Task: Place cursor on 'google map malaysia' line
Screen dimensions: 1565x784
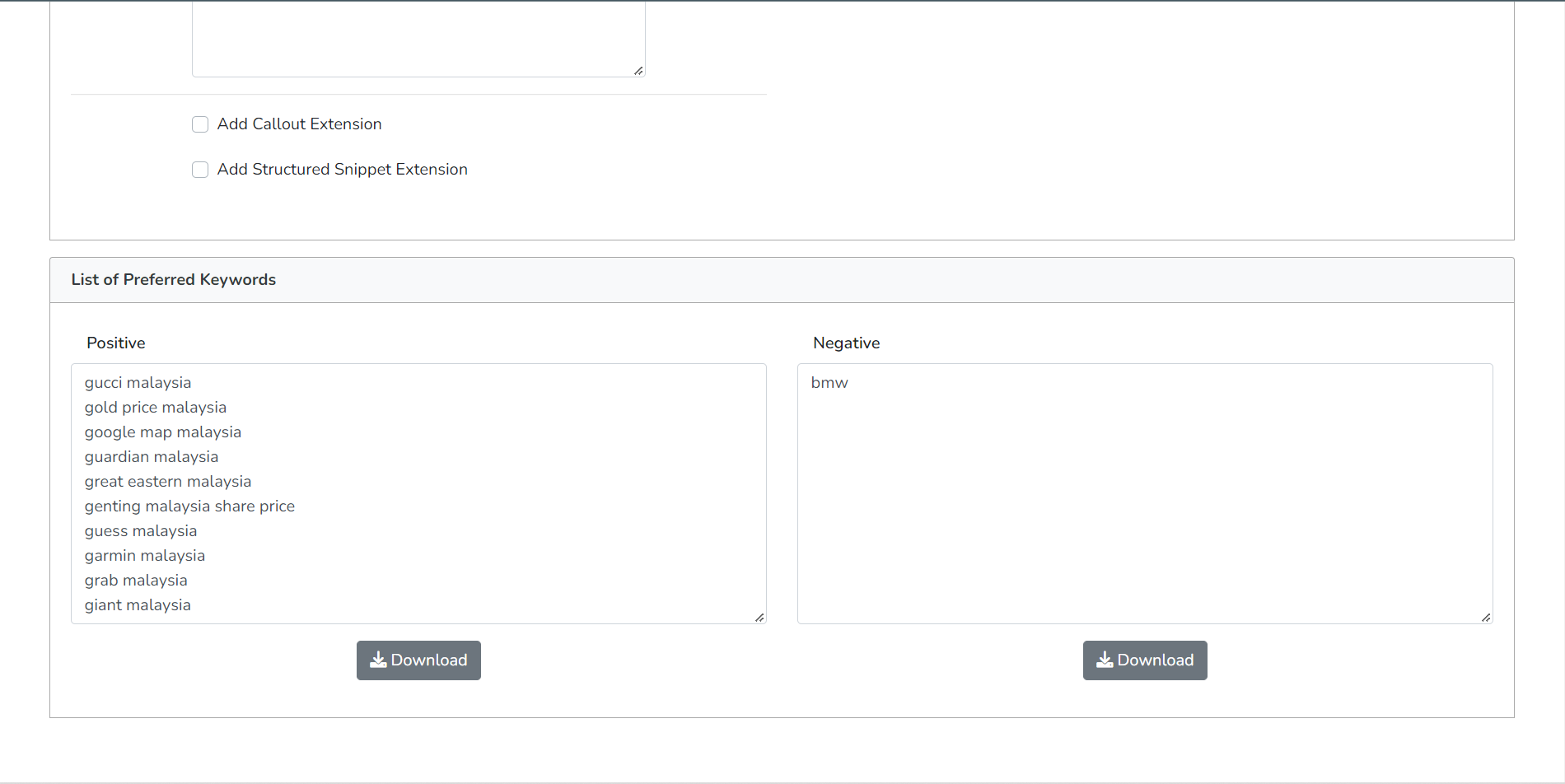Action: 162,432
